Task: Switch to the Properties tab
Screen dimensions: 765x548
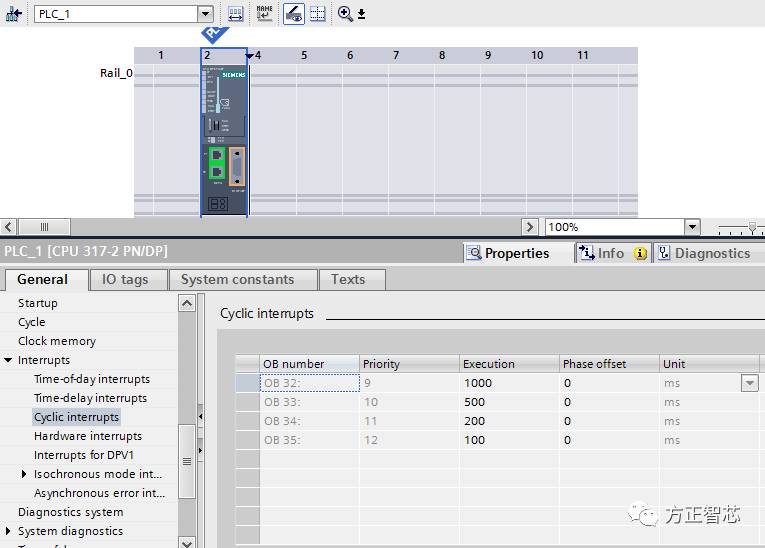Action: point(507,253)
